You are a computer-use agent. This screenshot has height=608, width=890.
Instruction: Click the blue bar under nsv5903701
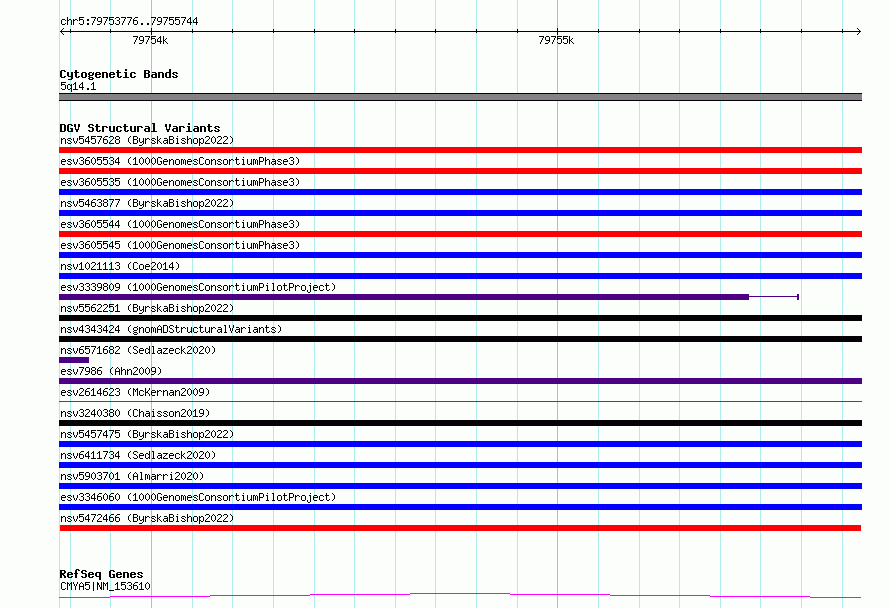tap(460, 486)
